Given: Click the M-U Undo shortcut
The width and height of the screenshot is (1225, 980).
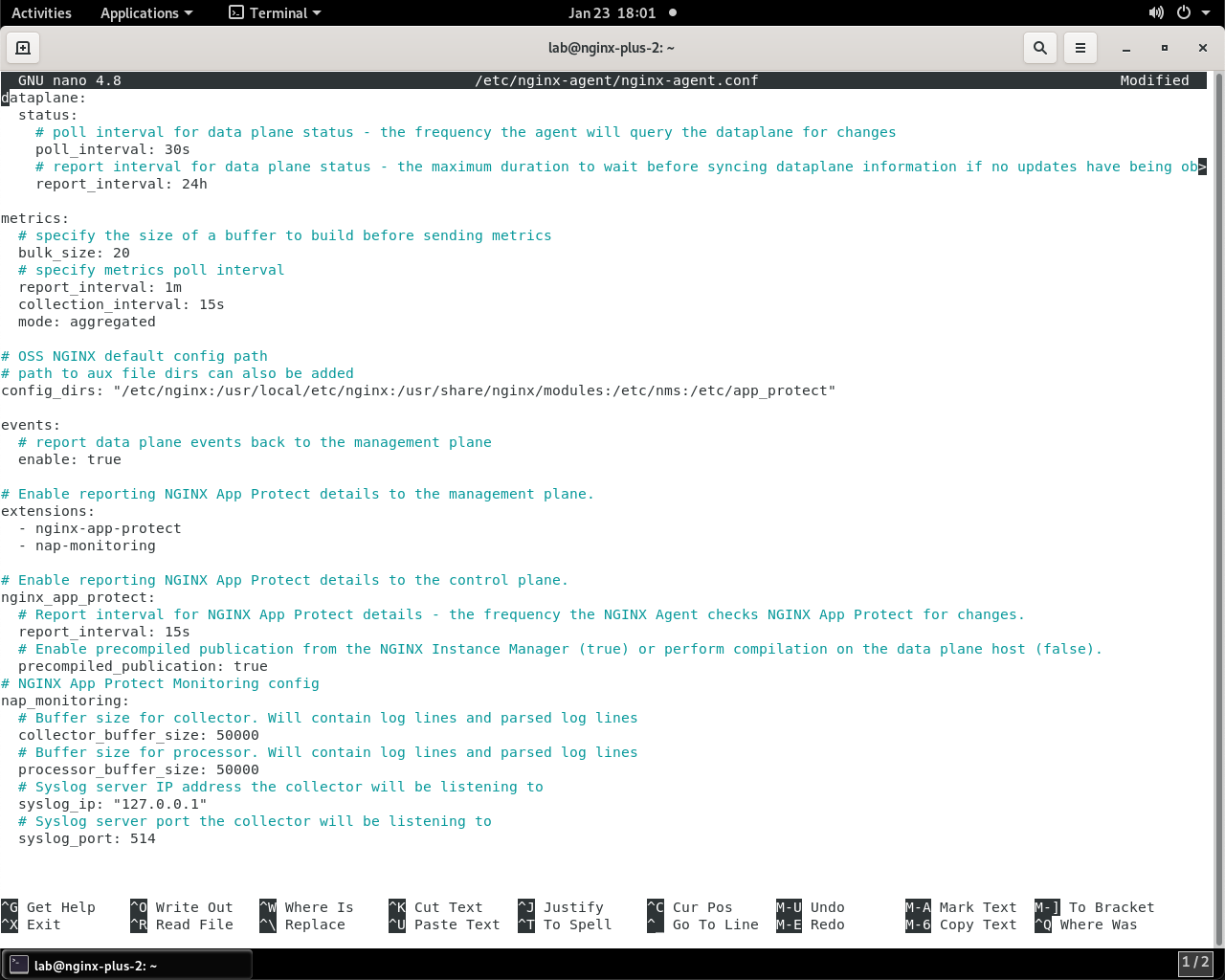Looking at the screenshot, I should [811, 907].
